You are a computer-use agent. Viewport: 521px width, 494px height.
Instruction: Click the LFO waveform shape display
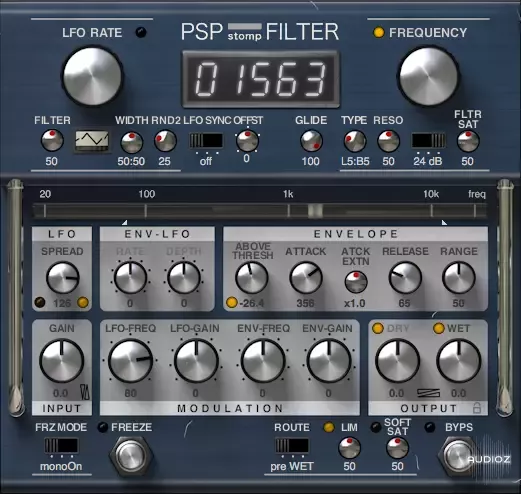tap(92, 141)
